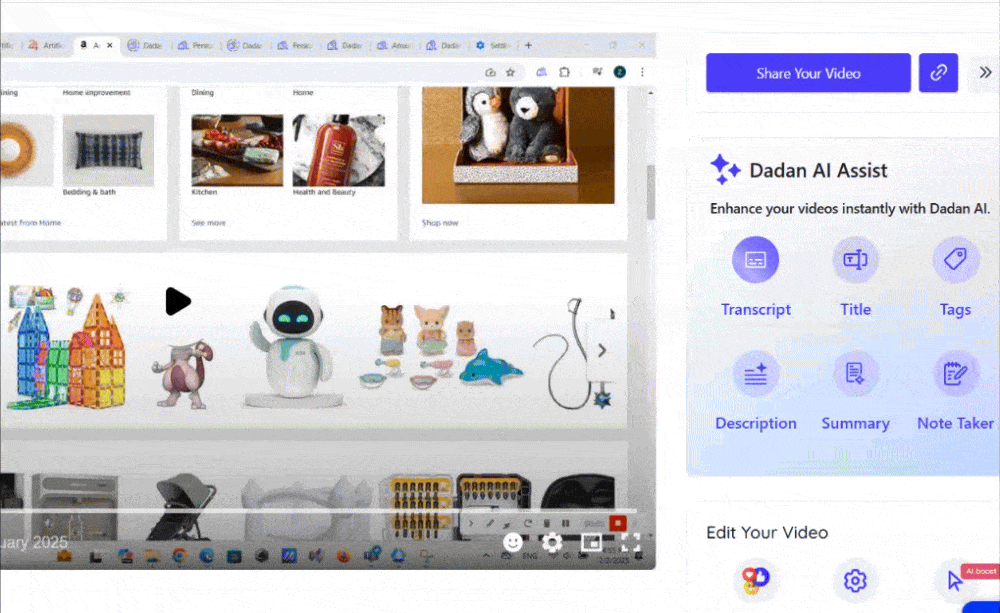Collapse the side panel with the double chevron

[x=985, y=73]
